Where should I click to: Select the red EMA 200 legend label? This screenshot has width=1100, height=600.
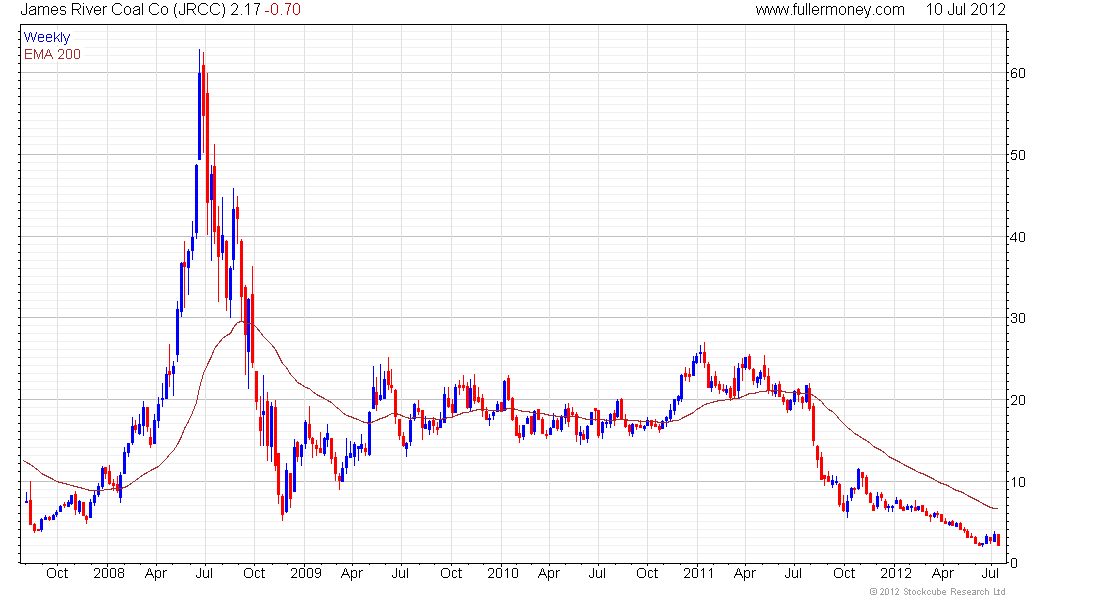click(52, 54)
